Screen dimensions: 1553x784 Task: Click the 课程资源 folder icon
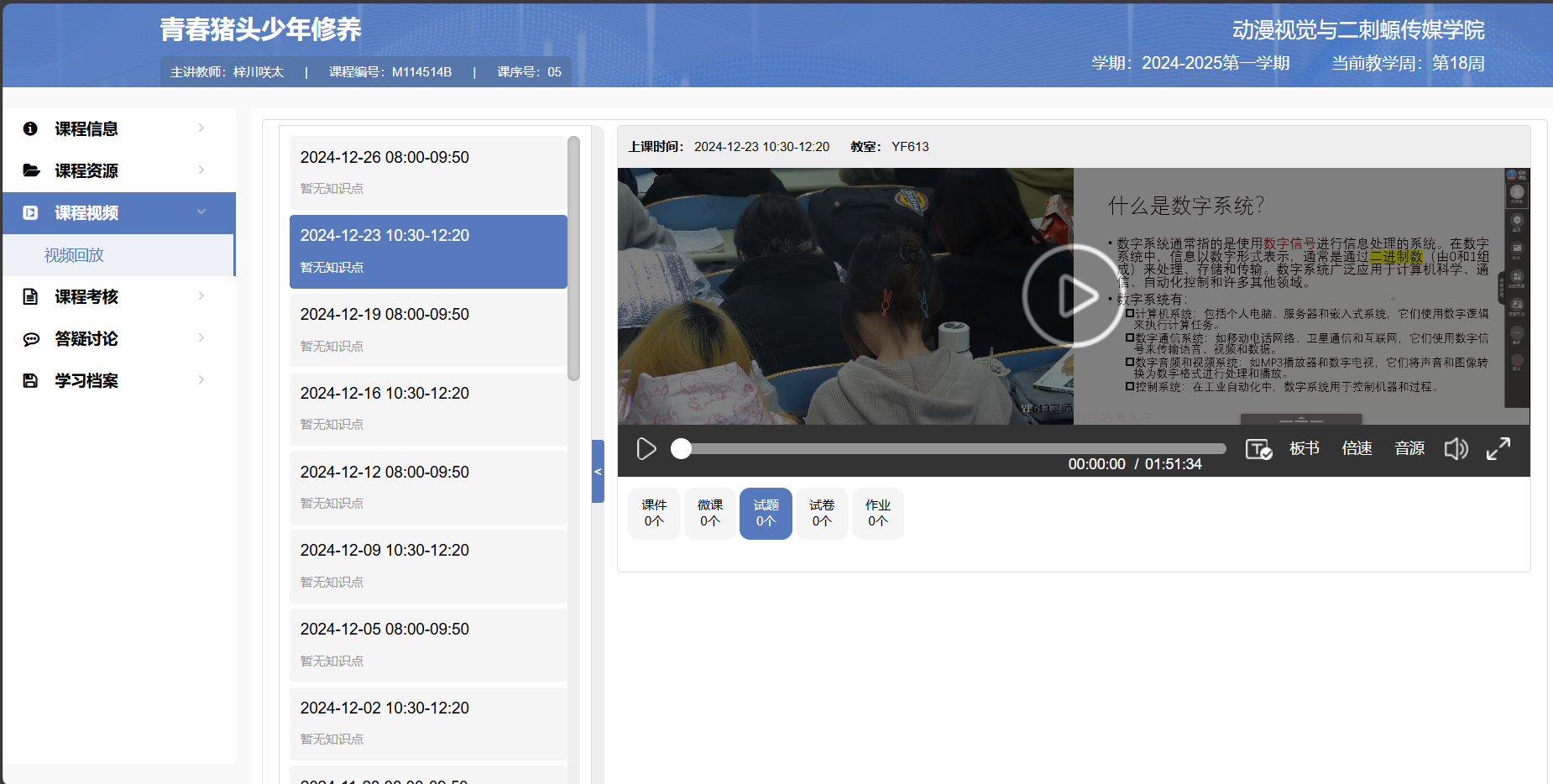(x=31, y=170)
